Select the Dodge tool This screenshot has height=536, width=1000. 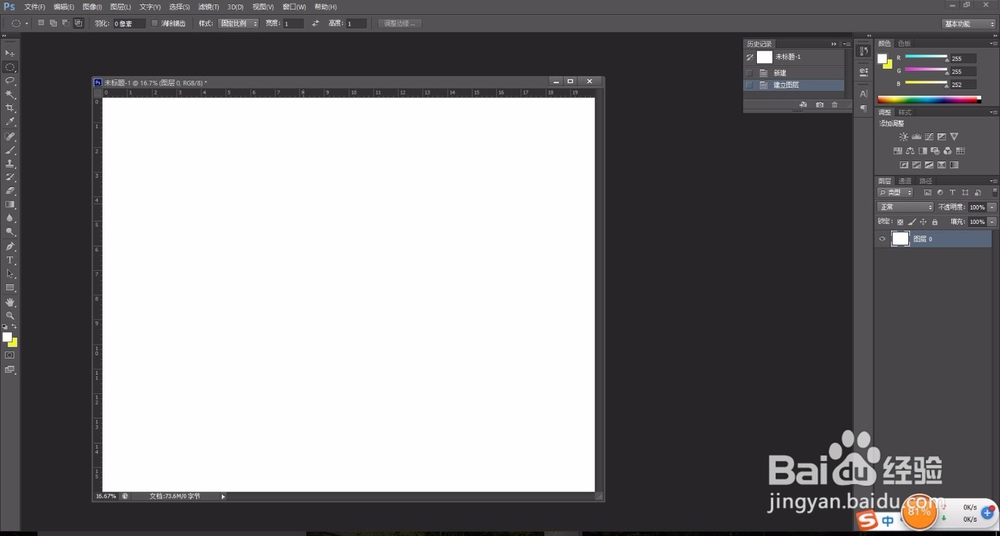(x=10, y=232)
